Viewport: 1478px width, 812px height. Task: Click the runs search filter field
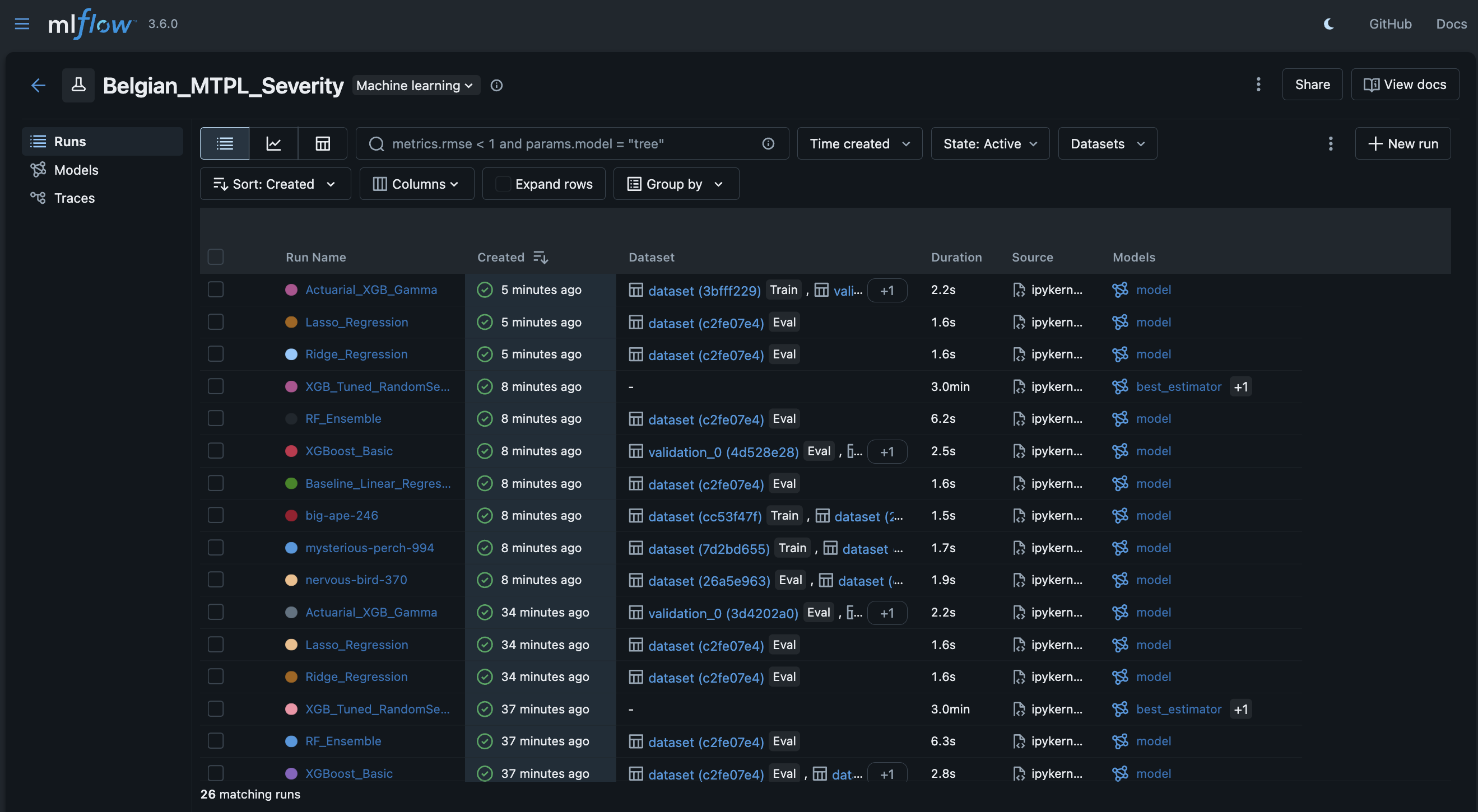click(568, 143)
